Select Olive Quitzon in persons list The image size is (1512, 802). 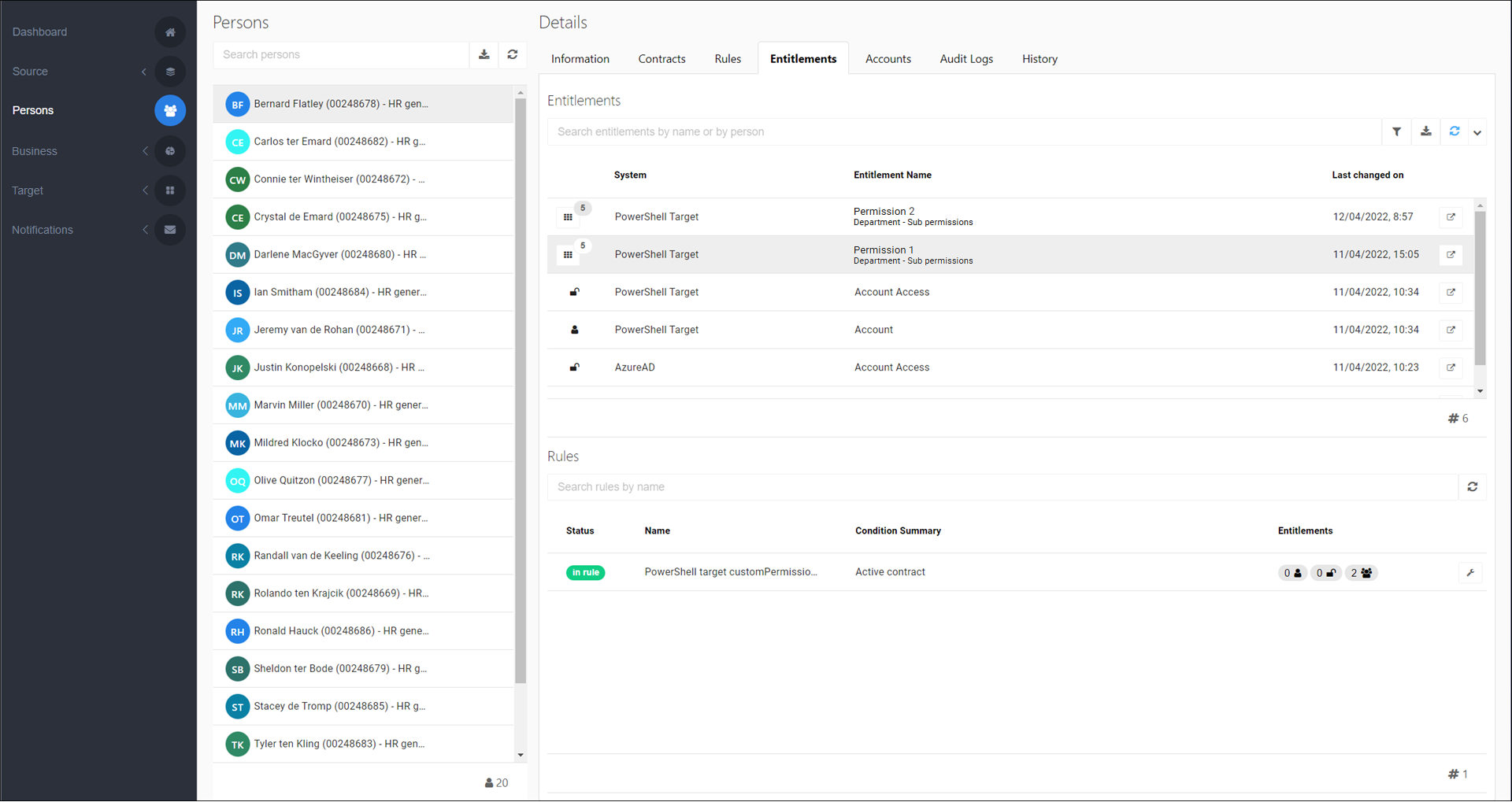point(341,480)
